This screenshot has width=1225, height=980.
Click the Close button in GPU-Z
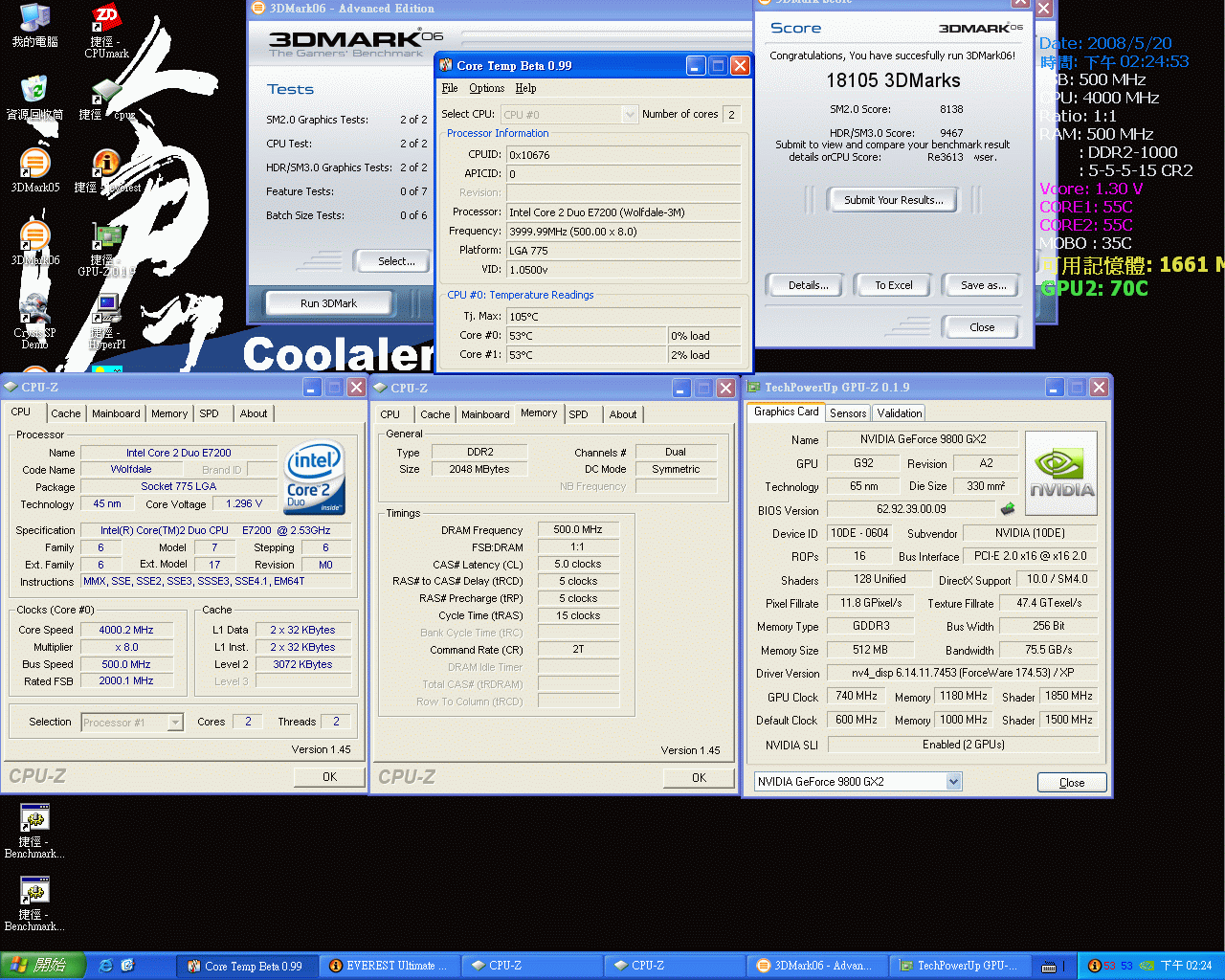[1072, 782]
